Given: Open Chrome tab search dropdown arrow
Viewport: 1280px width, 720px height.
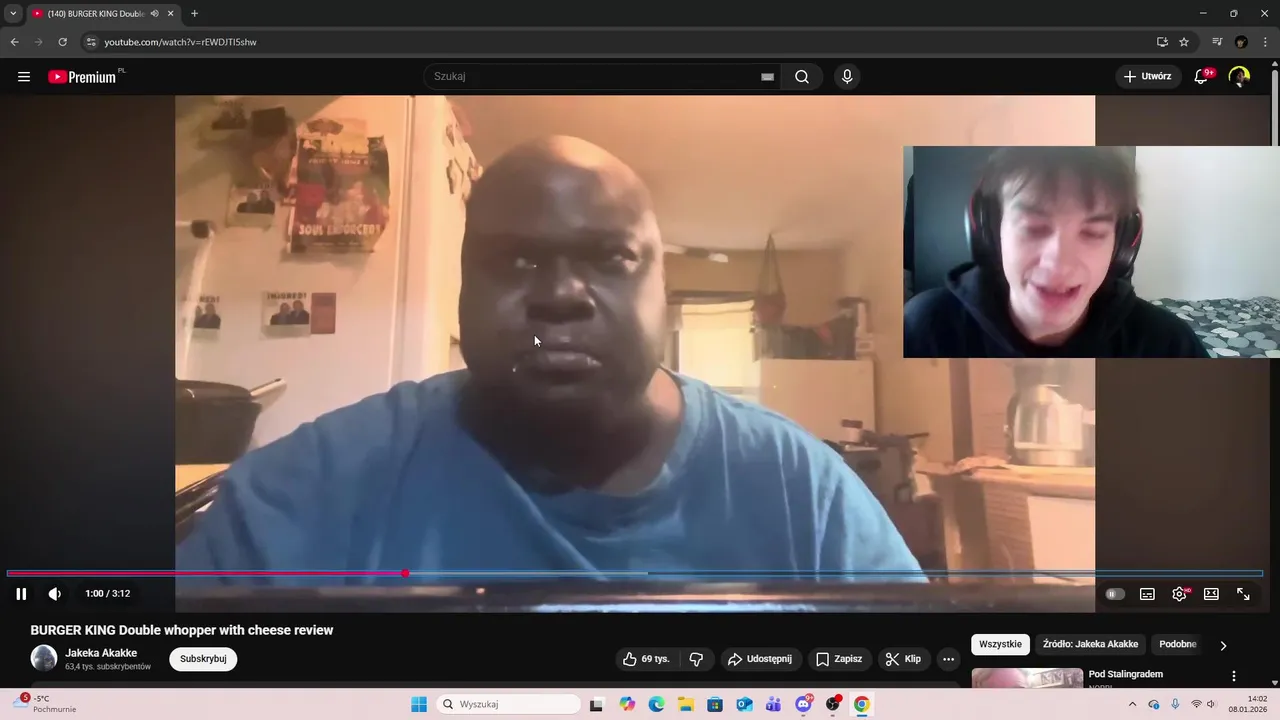Looking at the screenshot, I should tap(13, 13).
